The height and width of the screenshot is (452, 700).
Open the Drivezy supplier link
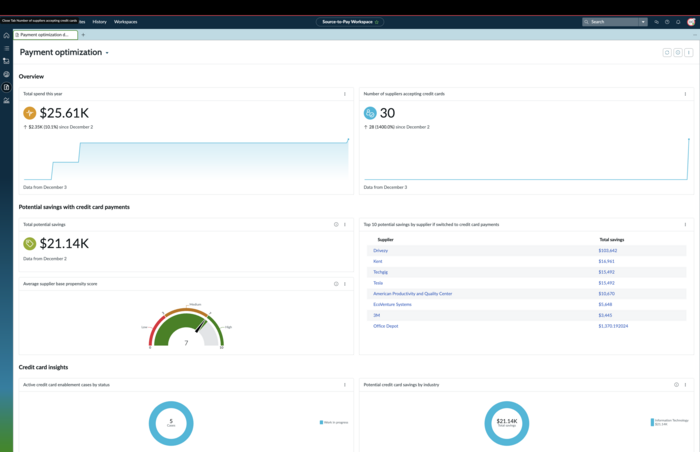point(380,251)
